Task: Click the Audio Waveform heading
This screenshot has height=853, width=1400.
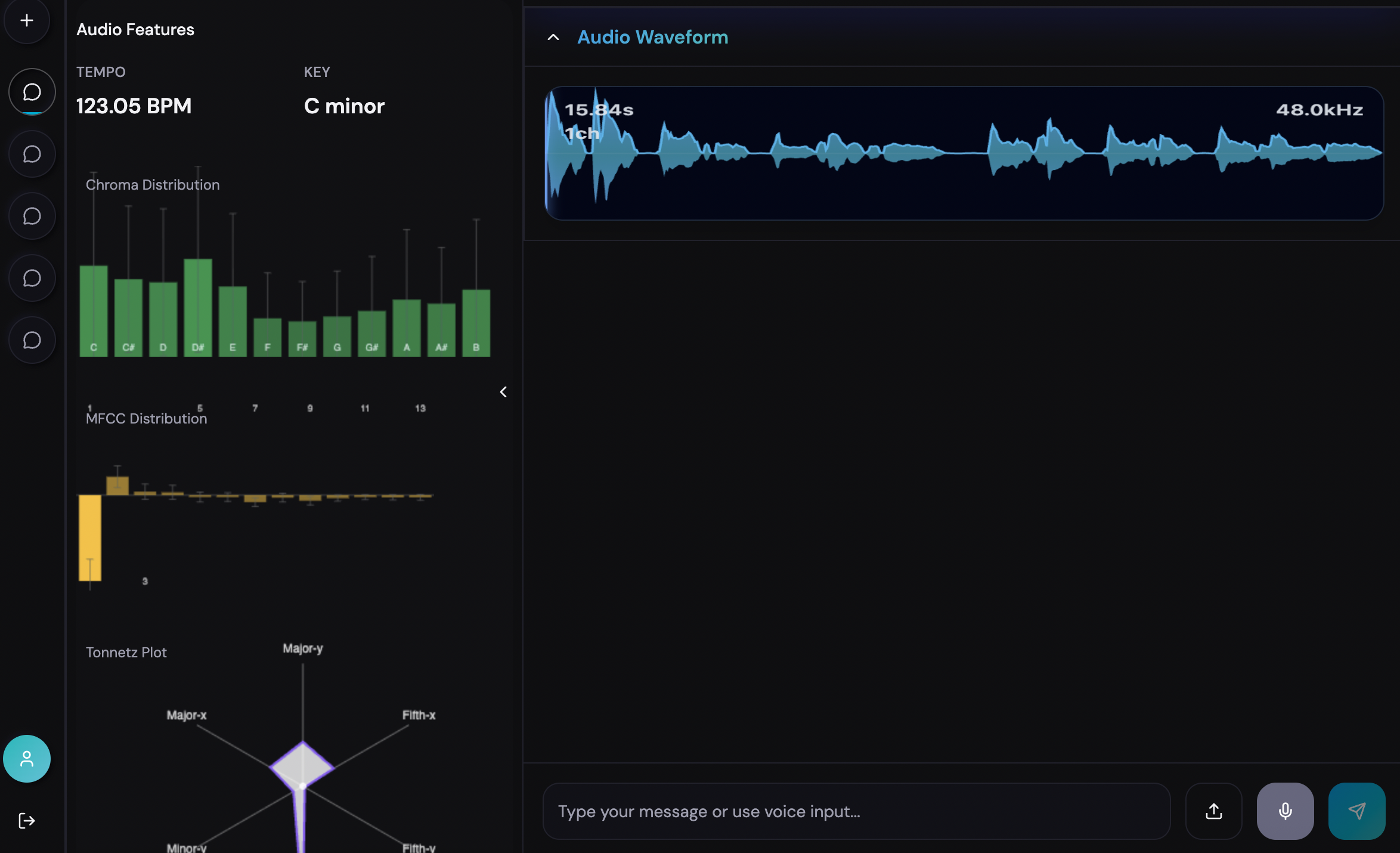Action: point(652,37)
